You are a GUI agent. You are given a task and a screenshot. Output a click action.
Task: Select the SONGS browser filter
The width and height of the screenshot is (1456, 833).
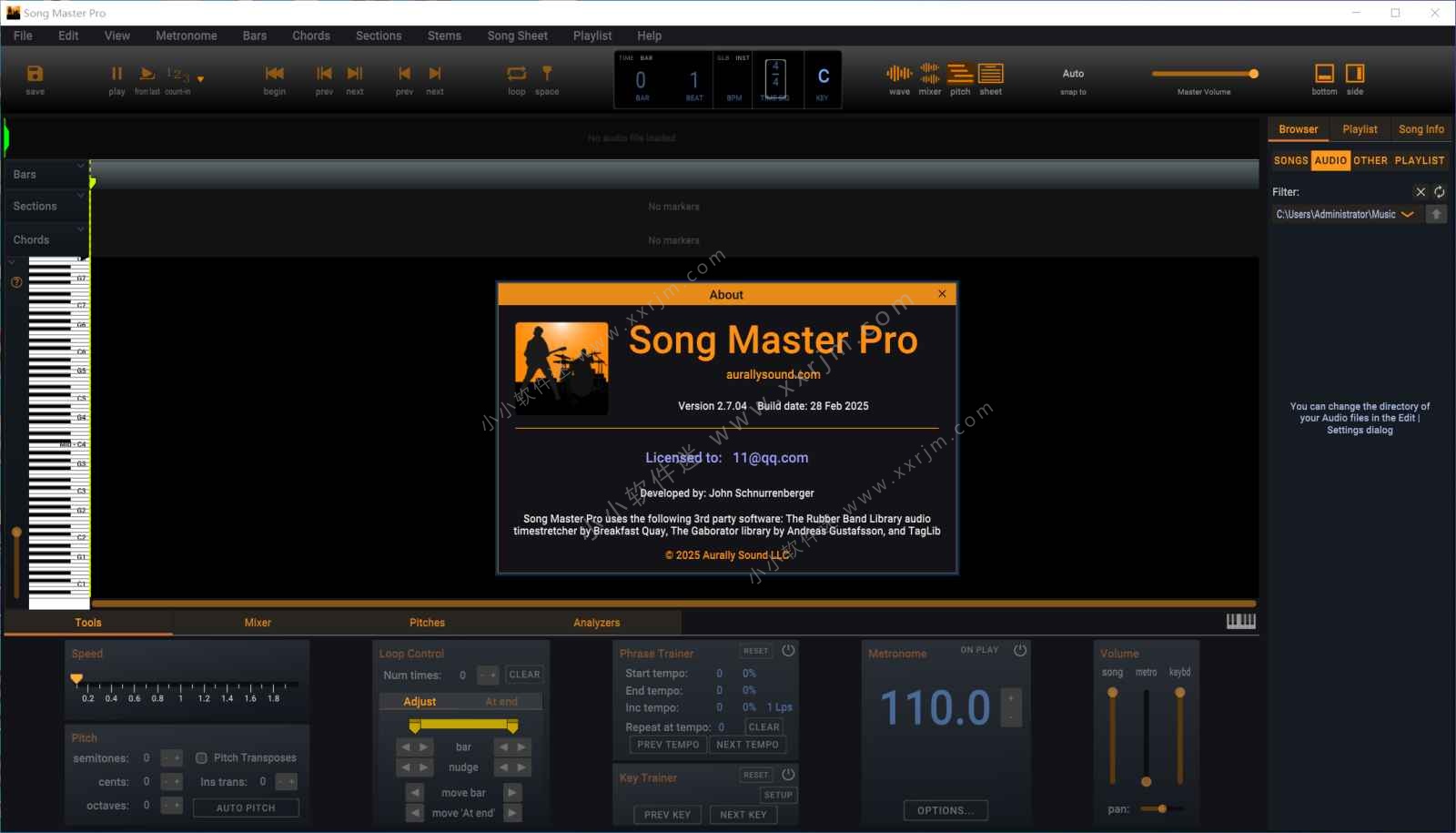1290,160
